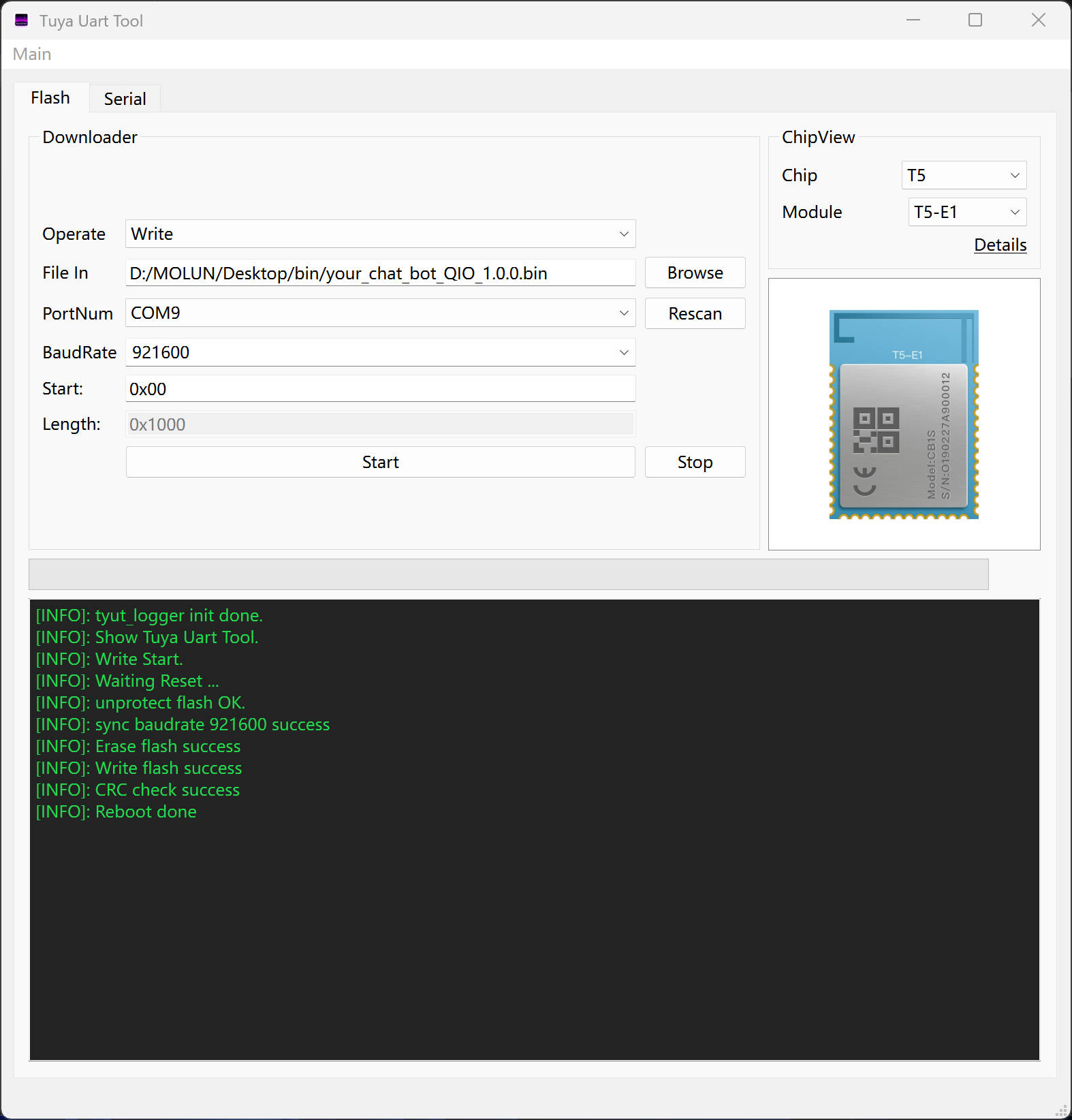Viewport: 1072px width, 1120px height.
Task: Click the disabled Length field 0x1000
Action: click(x=380, y=424)
